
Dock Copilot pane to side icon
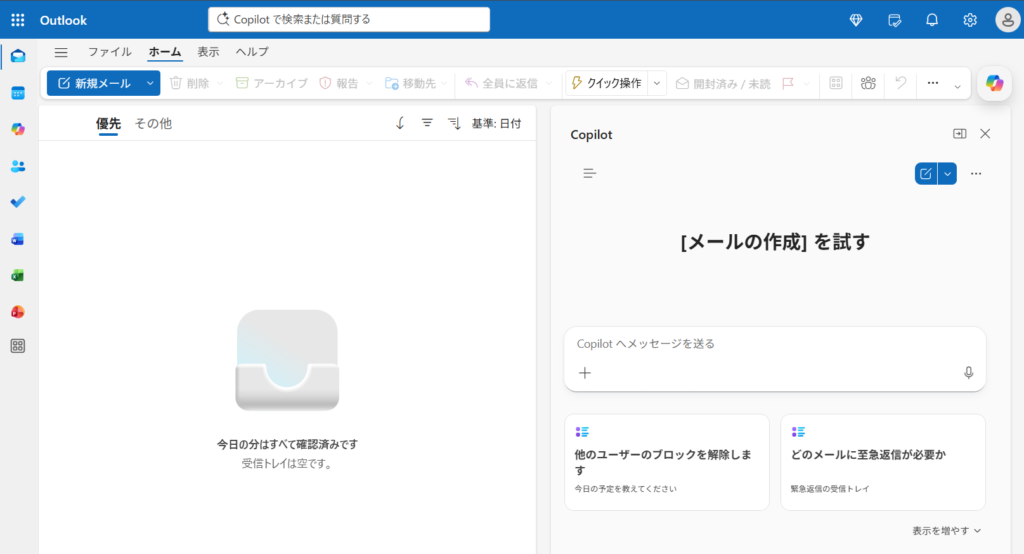(959, 133)
